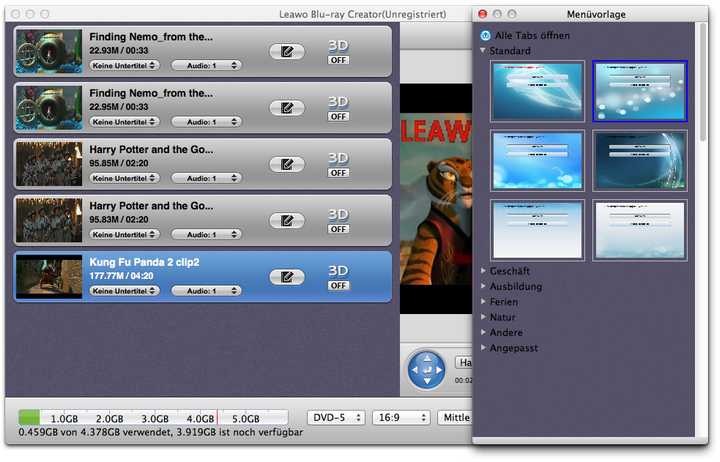Open Audio: 1 dropdown on Kung Fu Panda clip
Image resolution: width=720 pixels, height=462 pixels.
click(x=206, y=291)
